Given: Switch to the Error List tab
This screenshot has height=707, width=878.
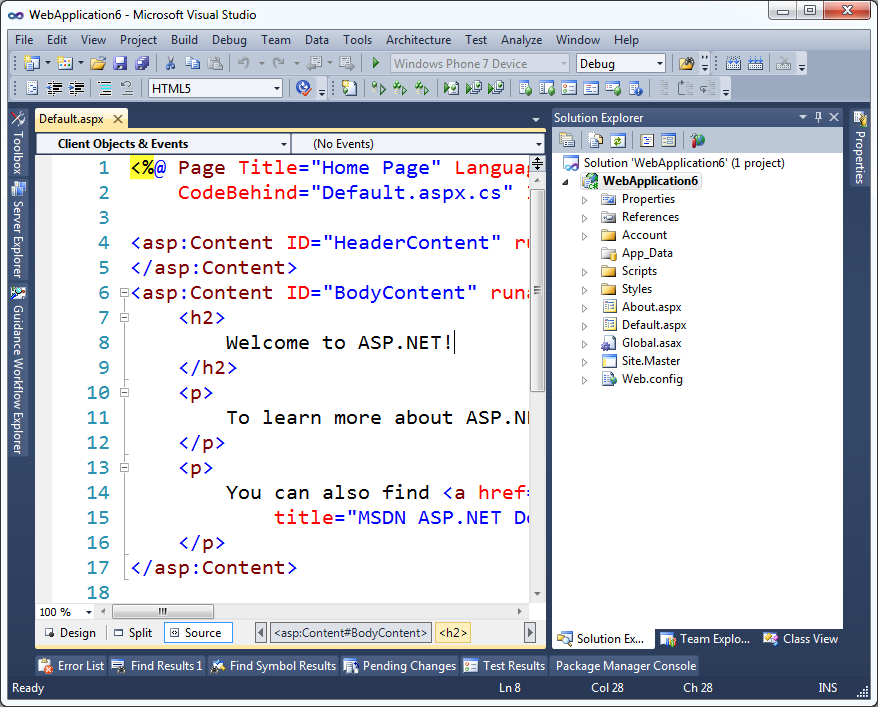Looking at the screenshot, I should pos(72,666).
